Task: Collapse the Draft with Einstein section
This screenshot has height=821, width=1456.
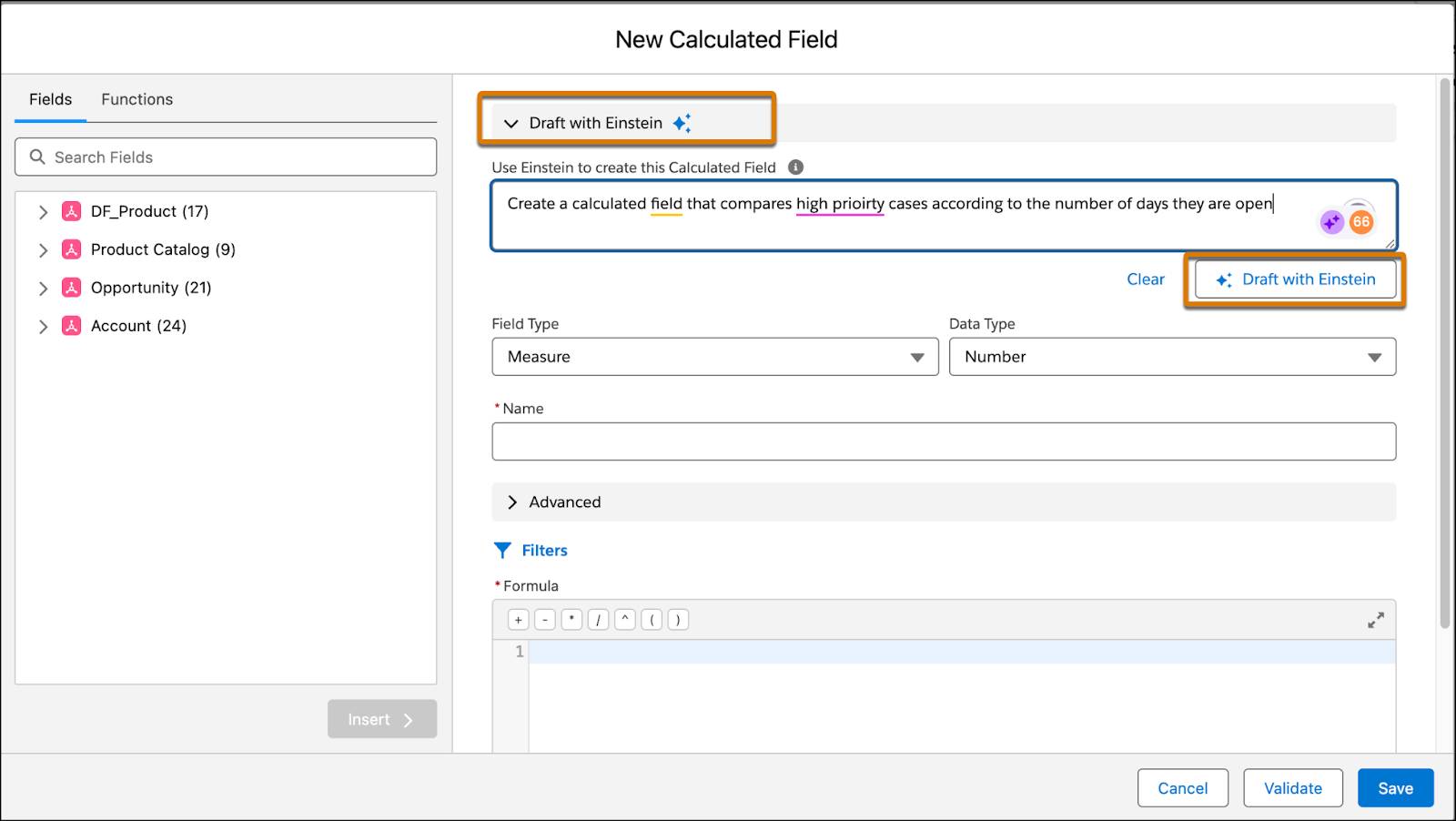Action: pos(512,123)
